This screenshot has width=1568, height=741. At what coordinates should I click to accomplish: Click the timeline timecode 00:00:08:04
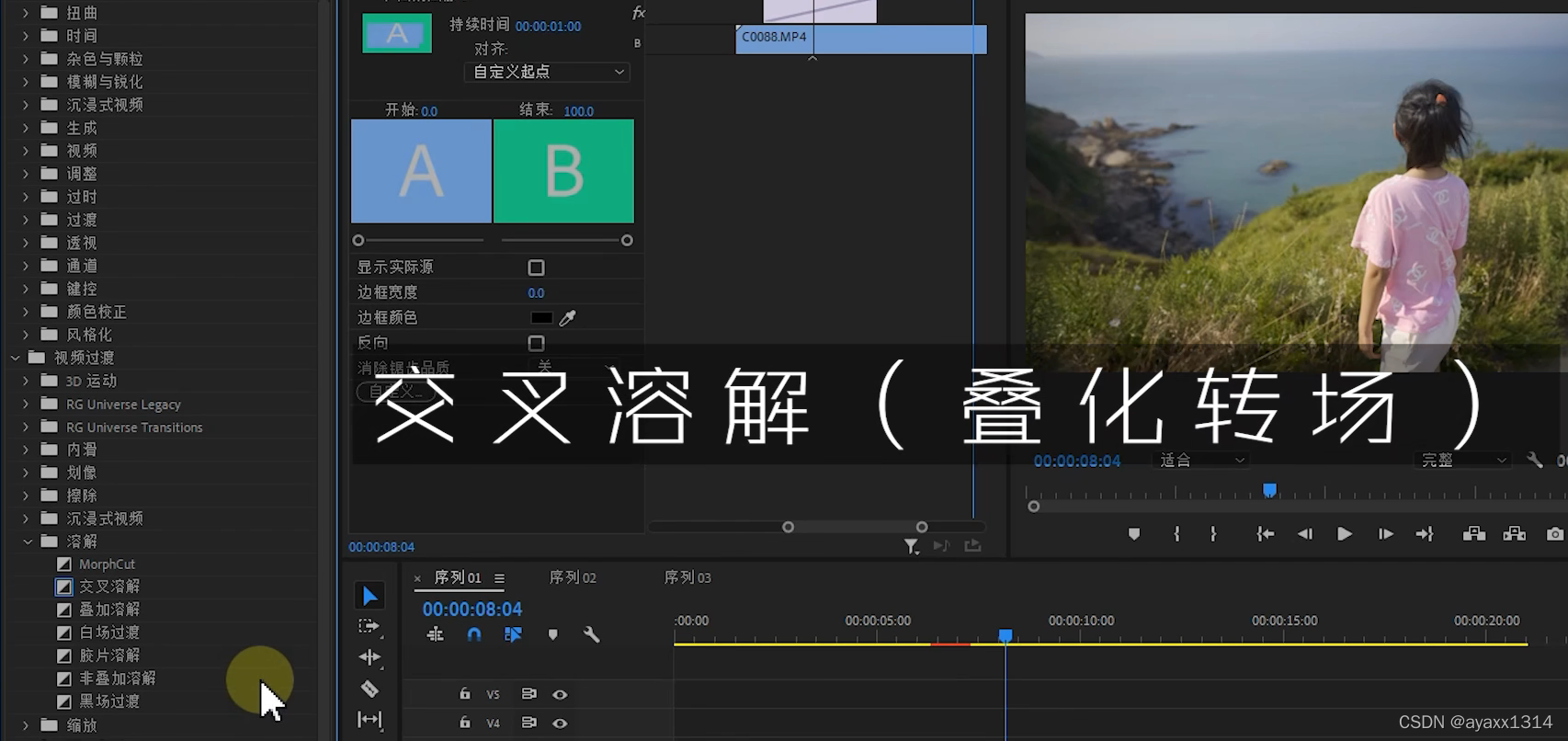pos(472,610)
